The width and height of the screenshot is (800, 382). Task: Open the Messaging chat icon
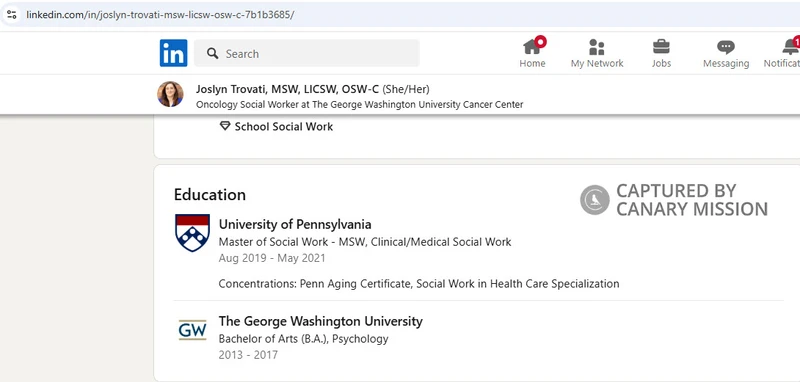click(726, 47)
